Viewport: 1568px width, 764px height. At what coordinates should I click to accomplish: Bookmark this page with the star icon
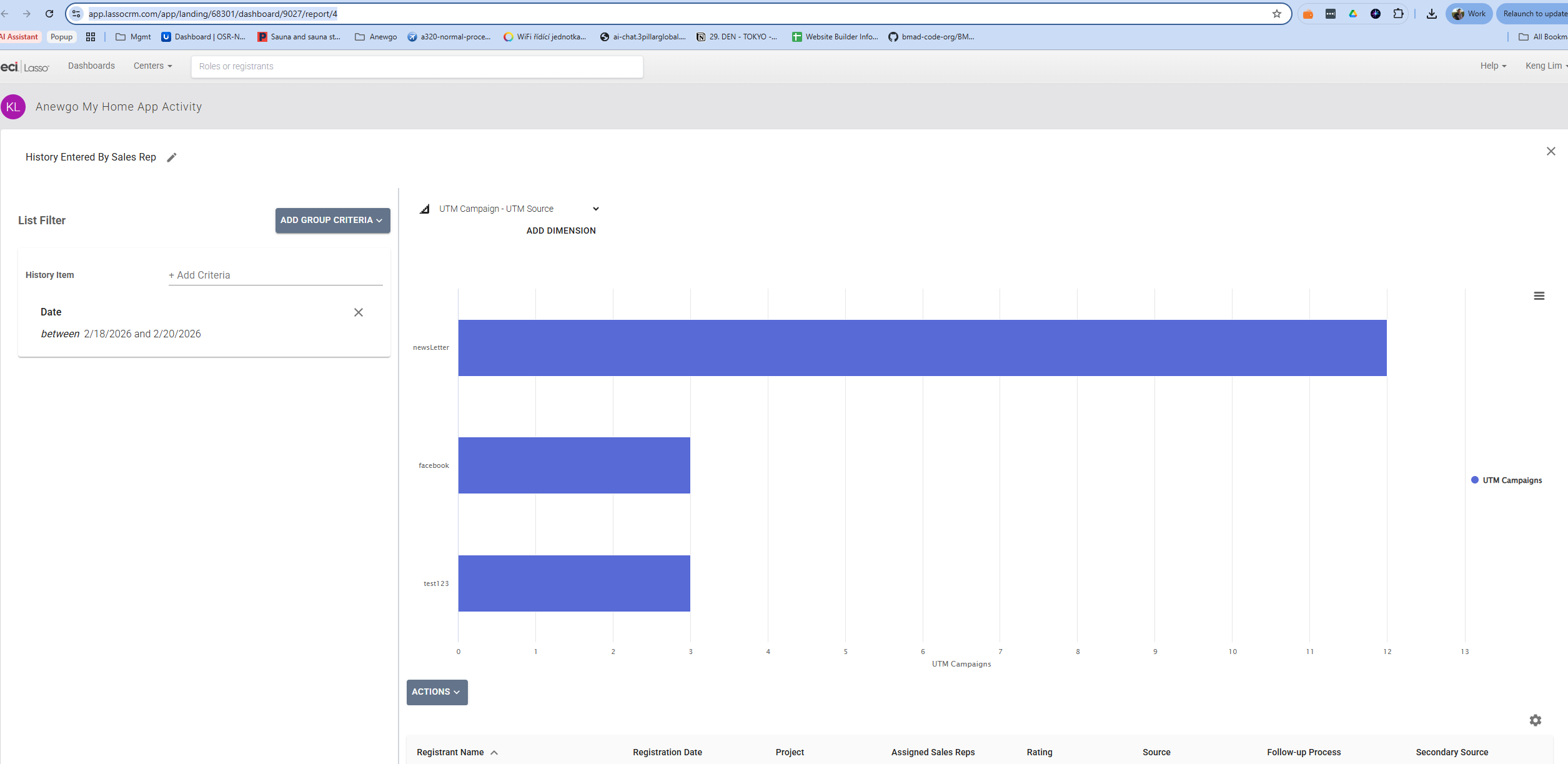[x=1276, y=14]
